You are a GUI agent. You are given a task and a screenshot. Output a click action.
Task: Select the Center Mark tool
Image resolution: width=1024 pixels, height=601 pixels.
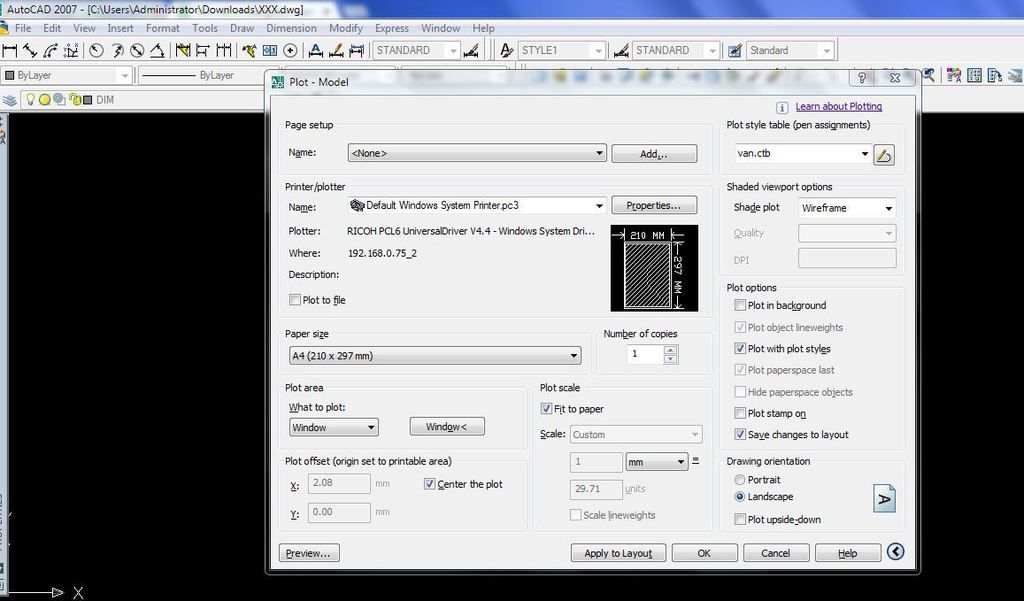tap(291, 50)
